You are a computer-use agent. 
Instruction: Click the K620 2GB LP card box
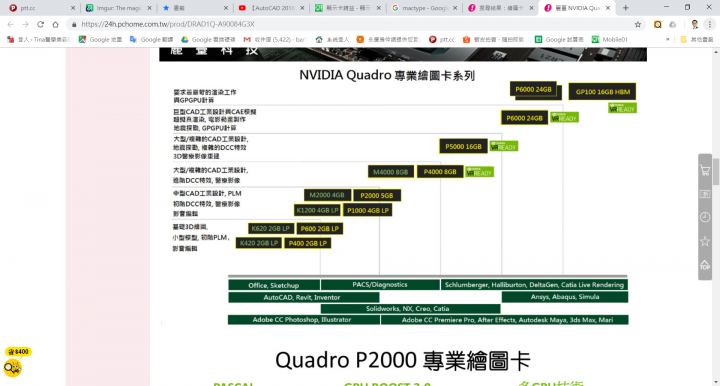271,229
